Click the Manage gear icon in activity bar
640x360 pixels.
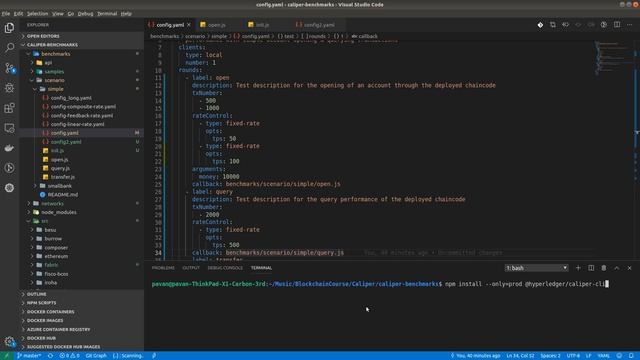click(9, 341)
